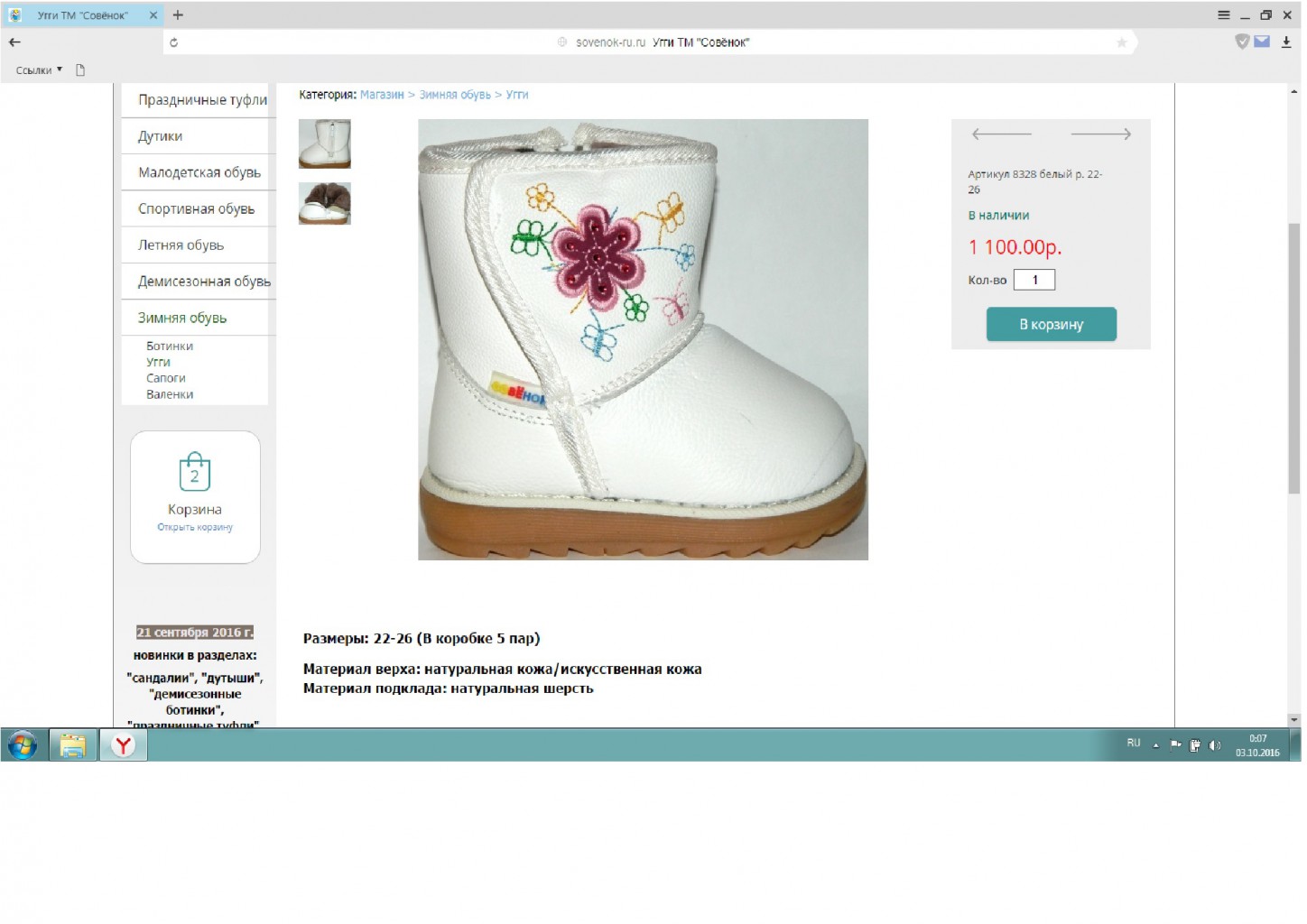Select Ботинки subcategory
1307x924 pixels.
(170, 346)
